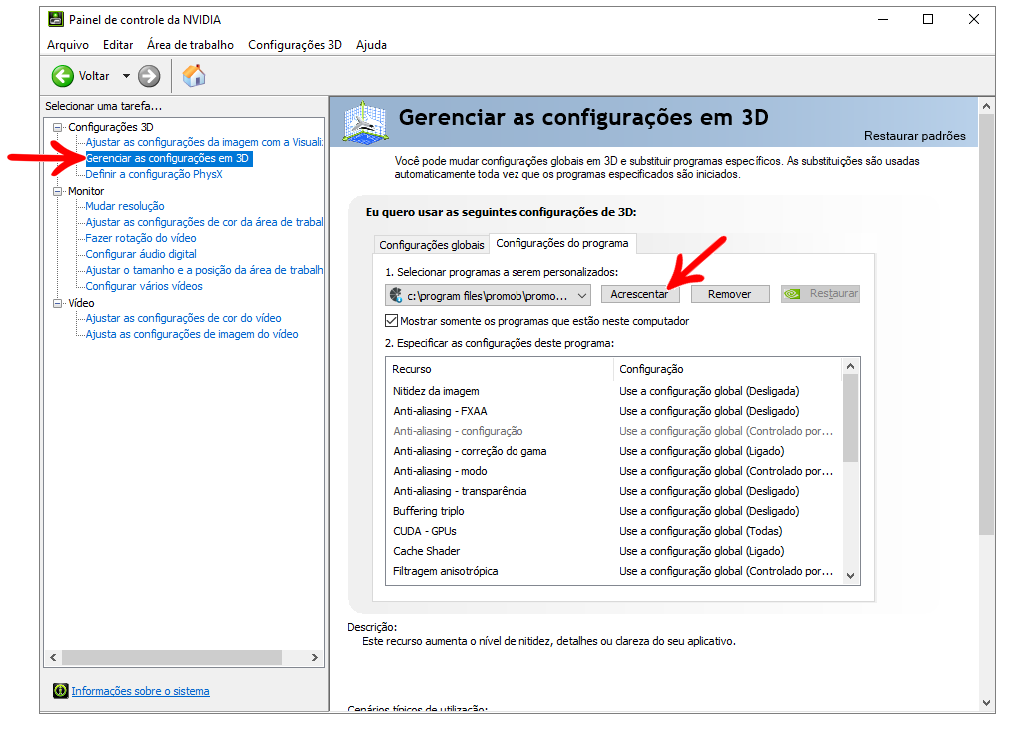Click task tree horizontal scroll-right arrow

coord(314,658)
